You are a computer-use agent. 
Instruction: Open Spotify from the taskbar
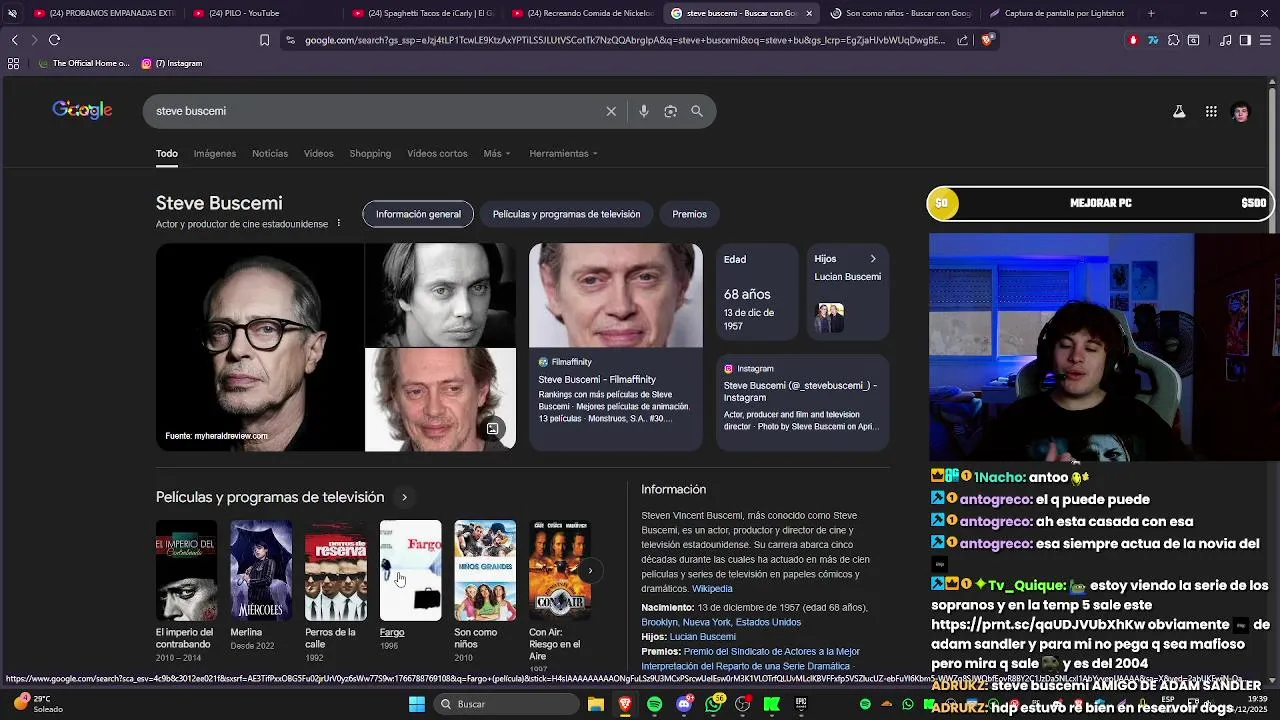[x=654, y=704]
